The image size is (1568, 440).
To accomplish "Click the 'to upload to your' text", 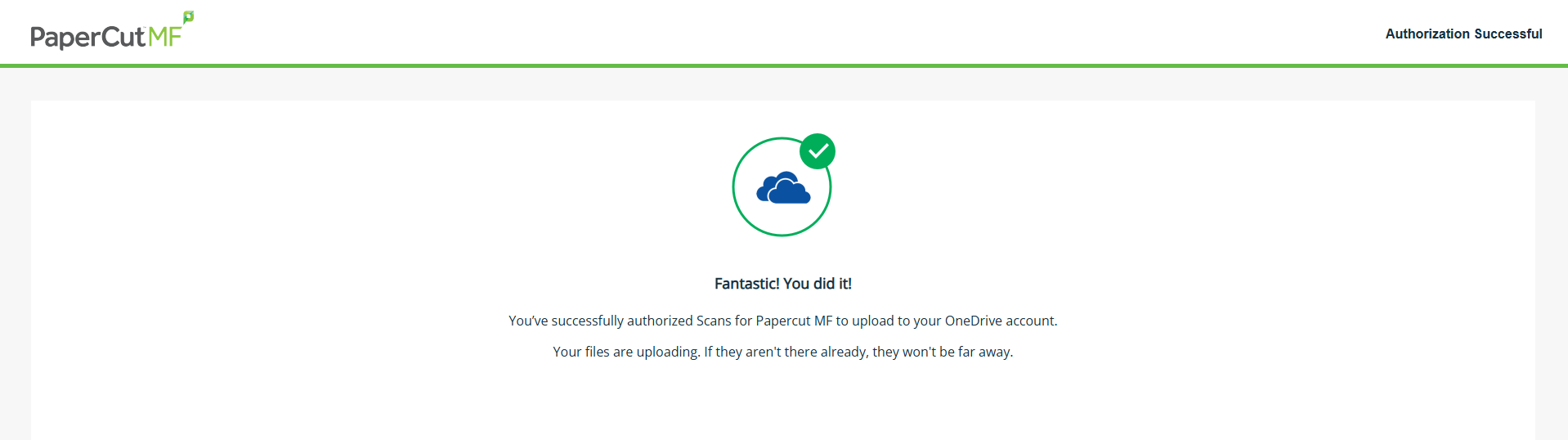I will (889, 321).
